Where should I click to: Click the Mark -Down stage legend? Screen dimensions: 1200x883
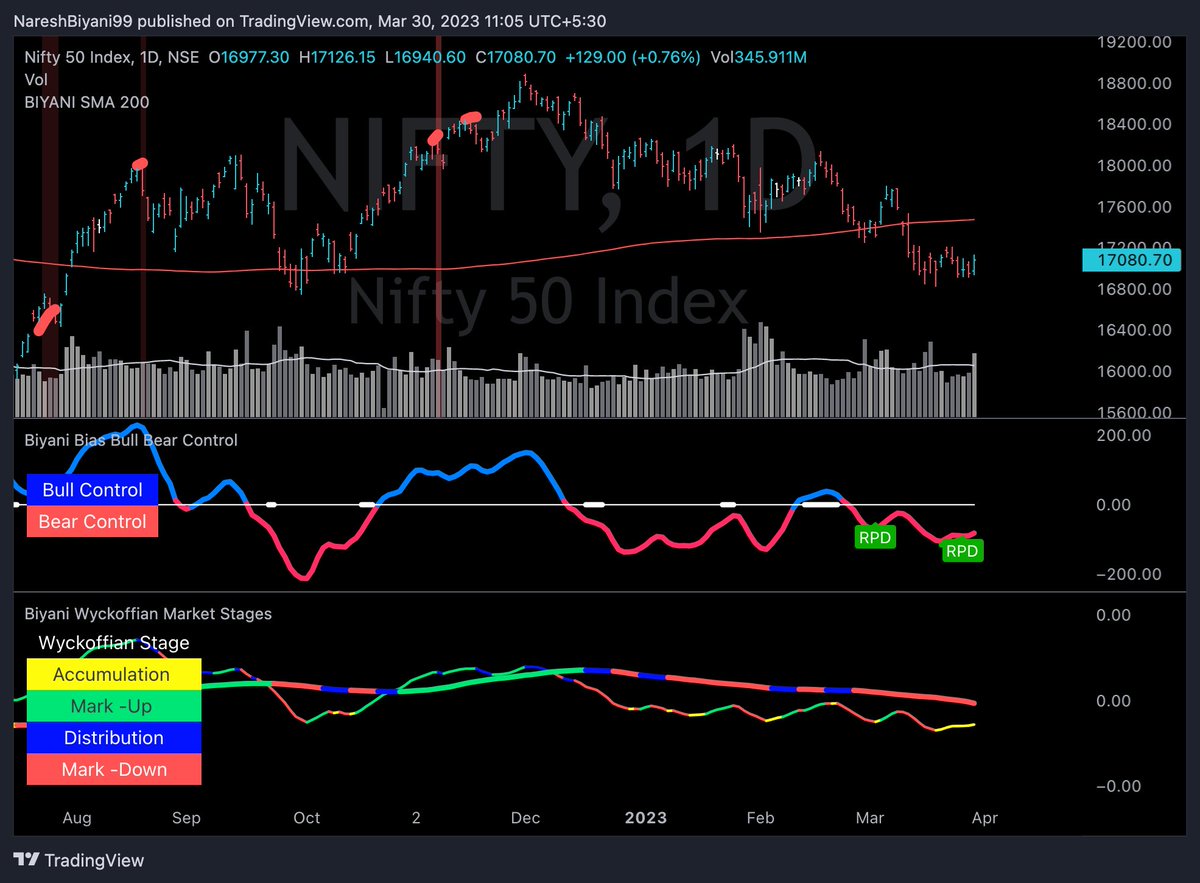coord(112,769)
